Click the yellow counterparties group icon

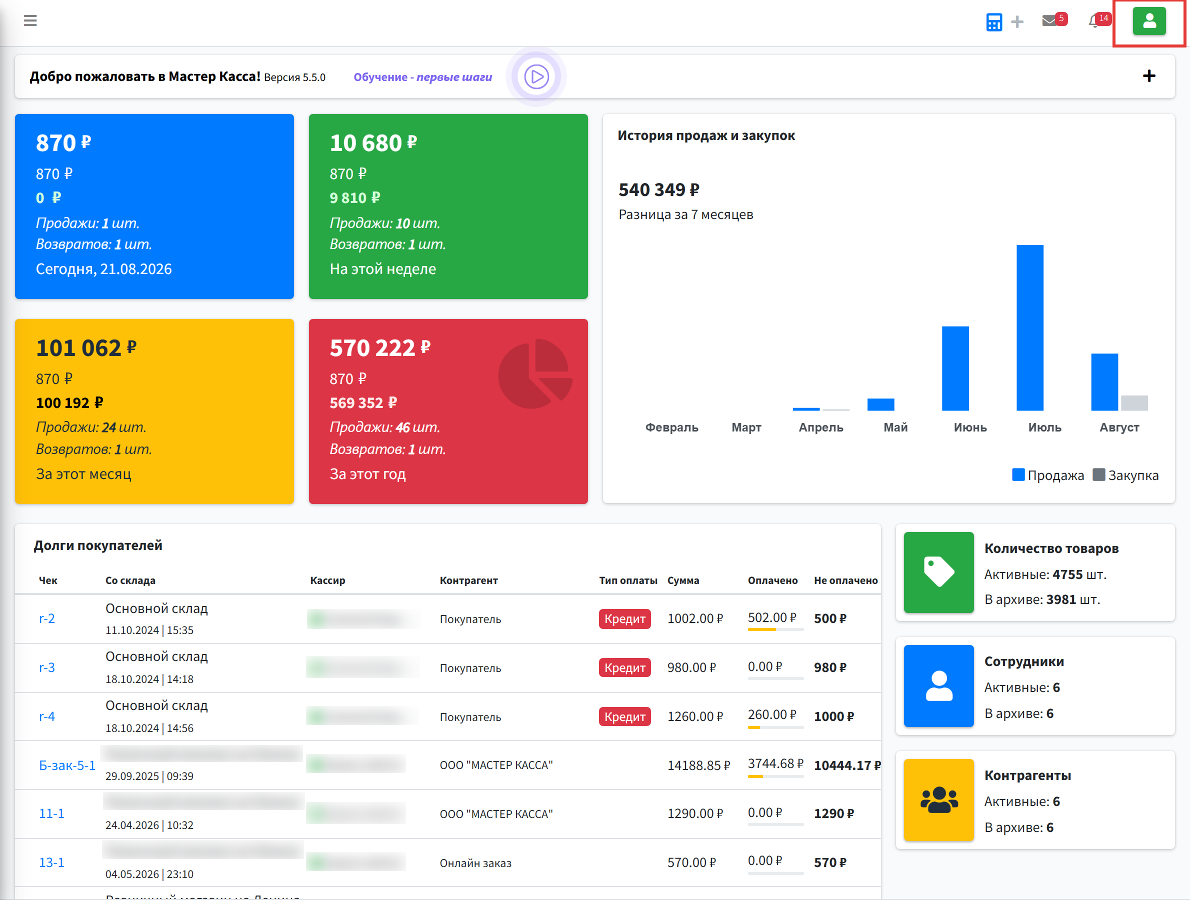tap(939, 800)
